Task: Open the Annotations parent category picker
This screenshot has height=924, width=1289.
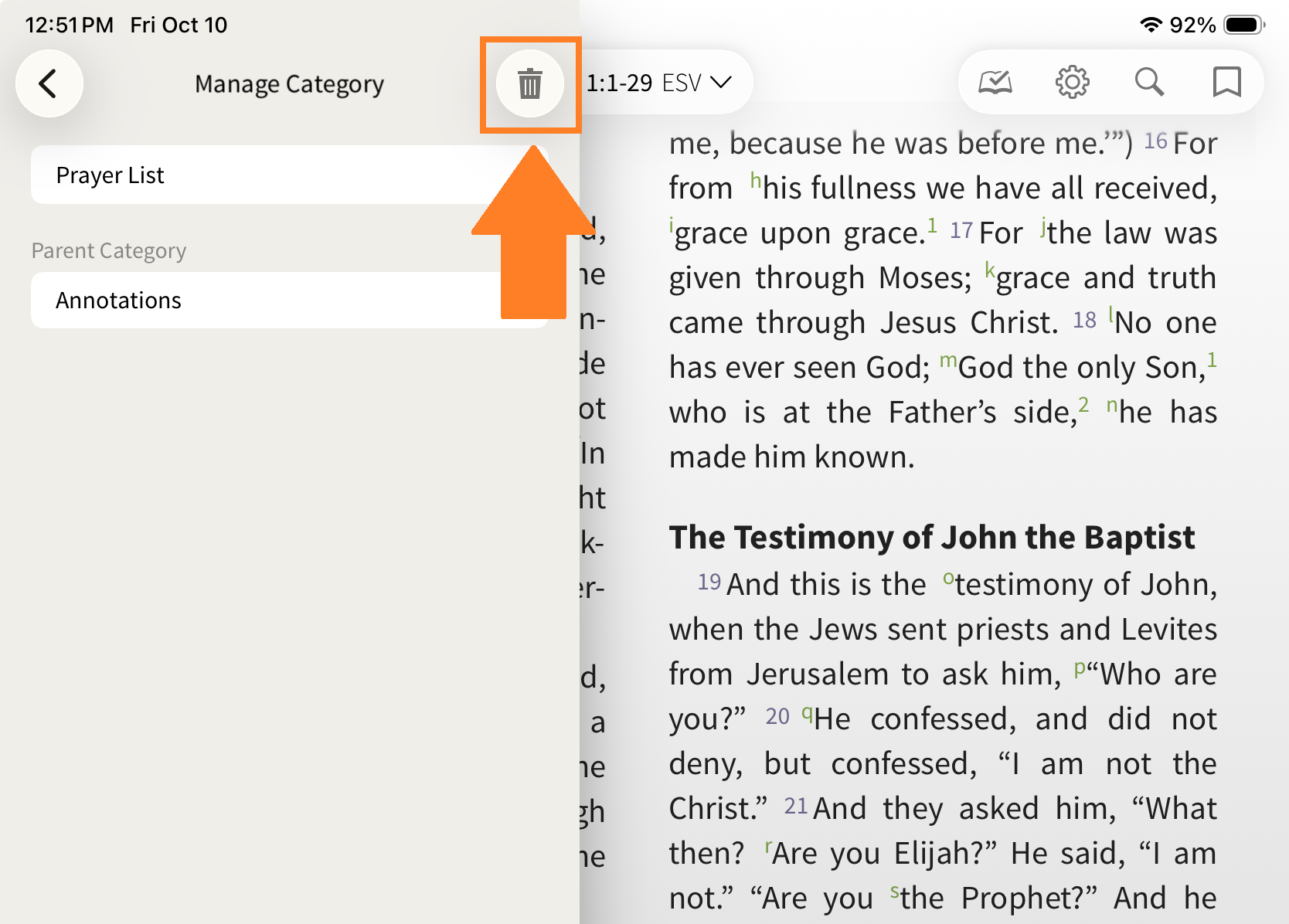Action: (x=289, y=301)
